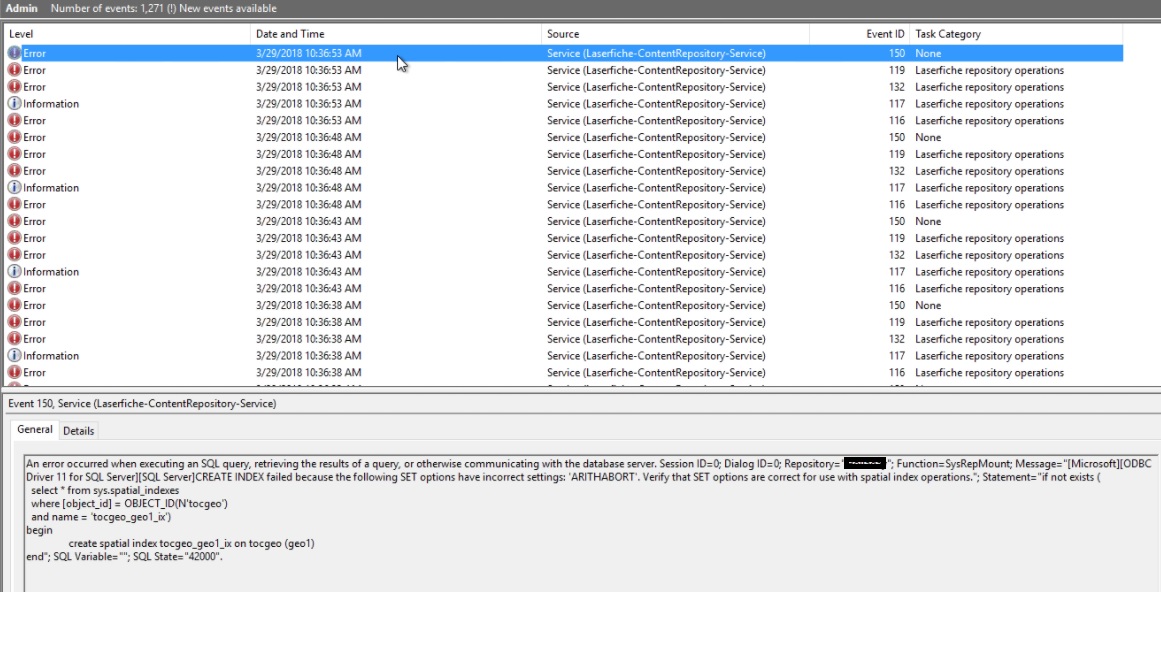The image size is (1161, 648).
Task: Click the None task category at 10:36:48
Action: click(928, 137)
